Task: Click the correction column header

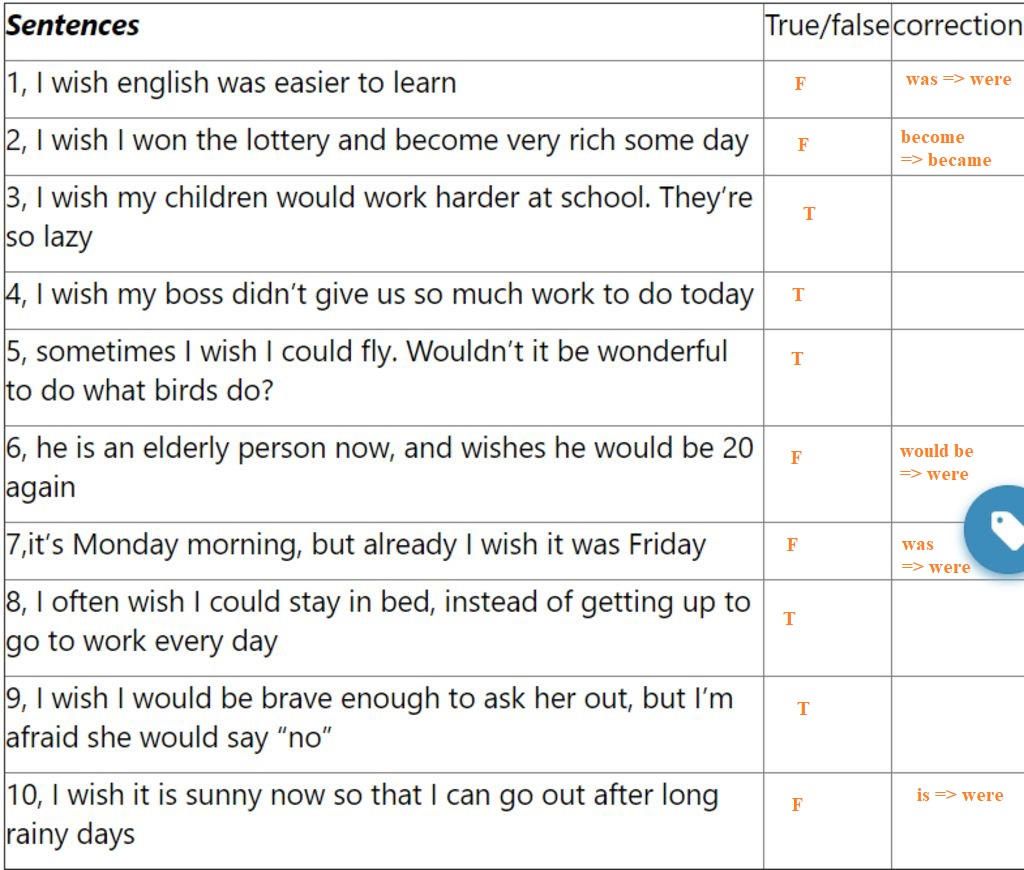Action: [x=957, y=25]
